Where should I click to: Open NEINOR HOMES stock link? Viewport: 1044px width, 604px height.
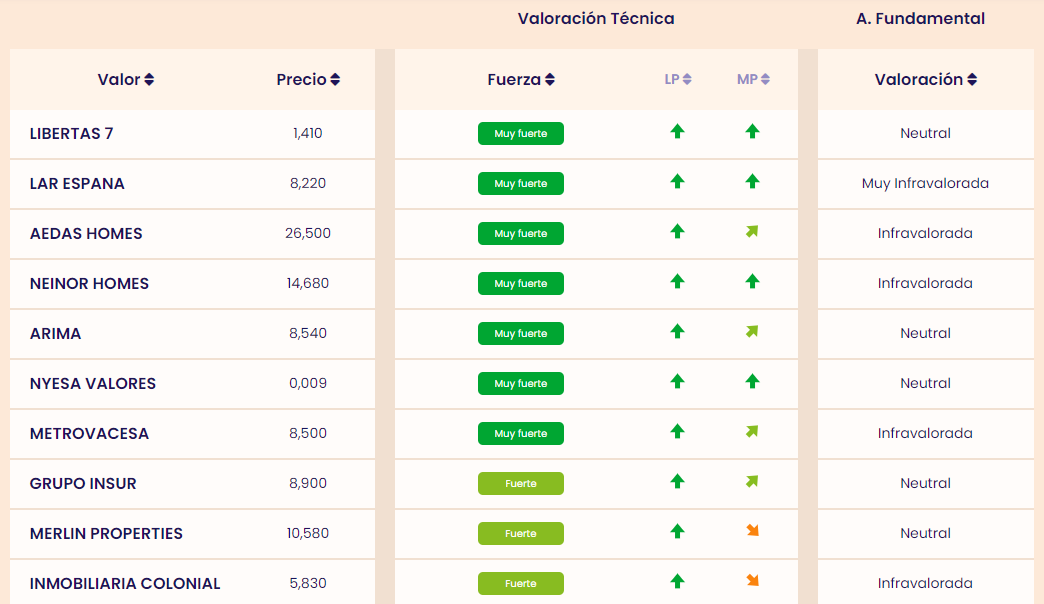coord(89,284)
